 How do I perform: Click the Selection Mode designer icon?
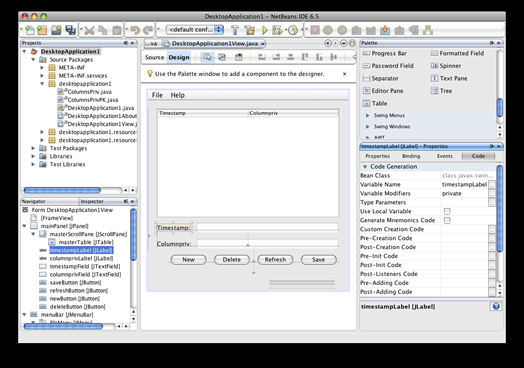[208, 57]
